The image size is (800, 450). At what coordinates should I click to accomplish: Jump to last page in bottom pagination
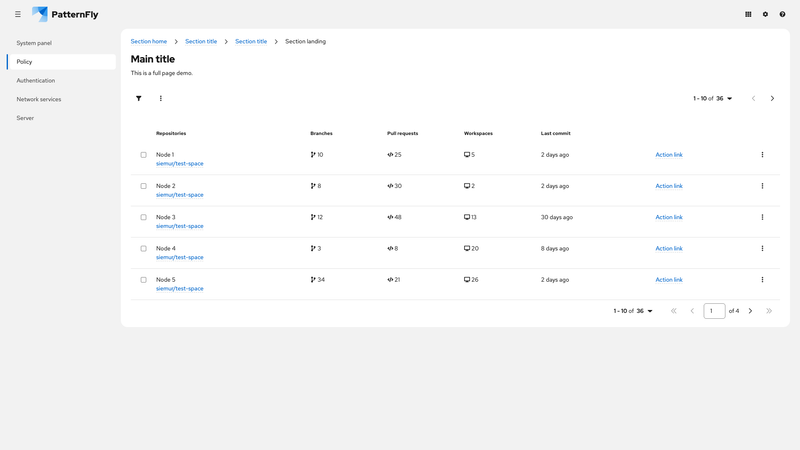[769, 311]
